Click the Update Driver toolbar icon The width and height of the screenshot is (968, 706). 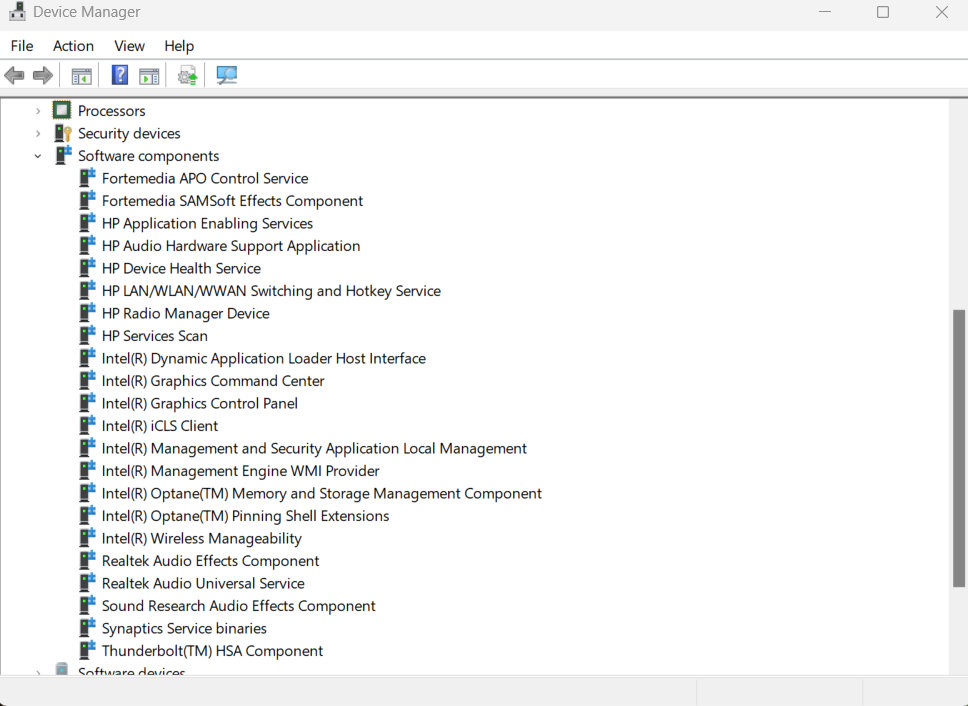[187, 74]
